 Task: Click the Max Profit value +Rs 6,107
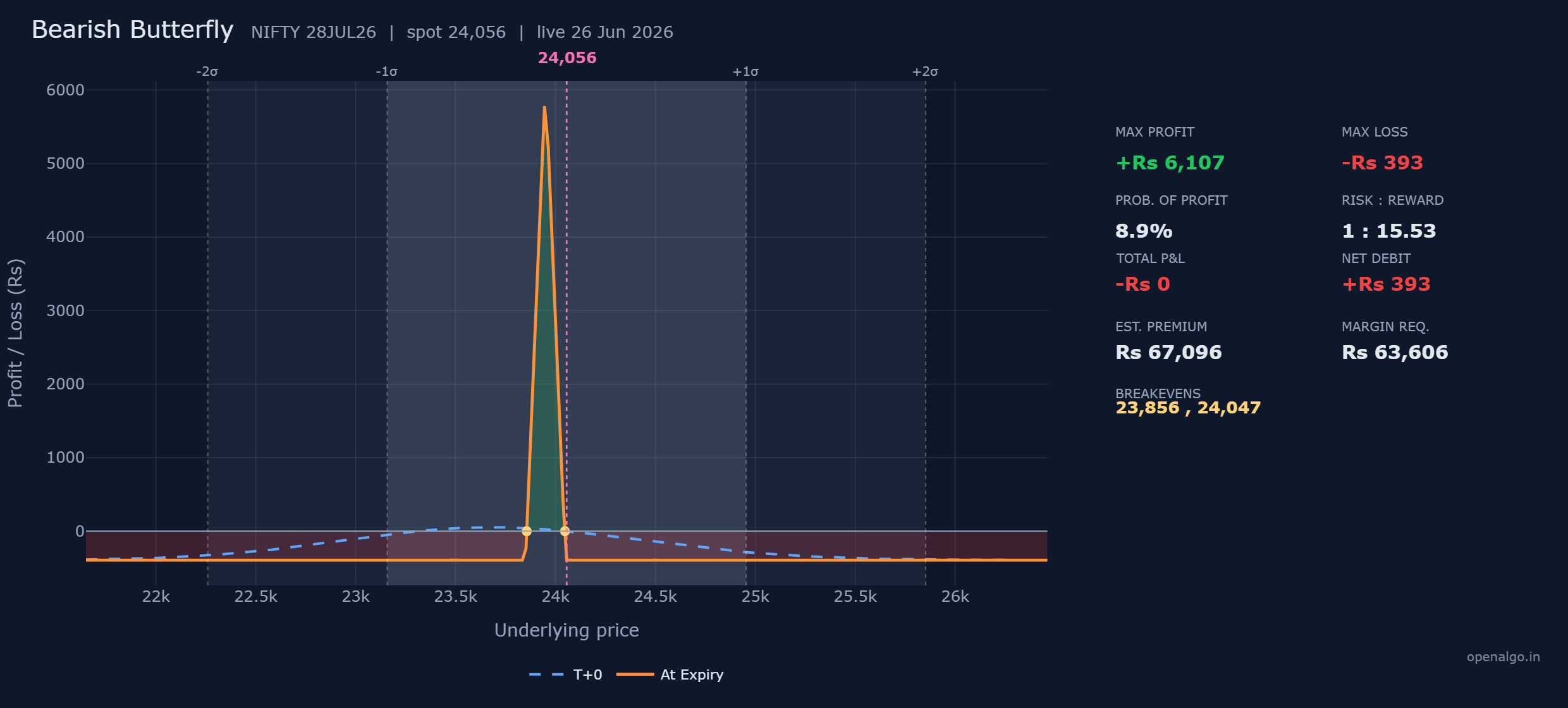click(x=1170, y=162)
